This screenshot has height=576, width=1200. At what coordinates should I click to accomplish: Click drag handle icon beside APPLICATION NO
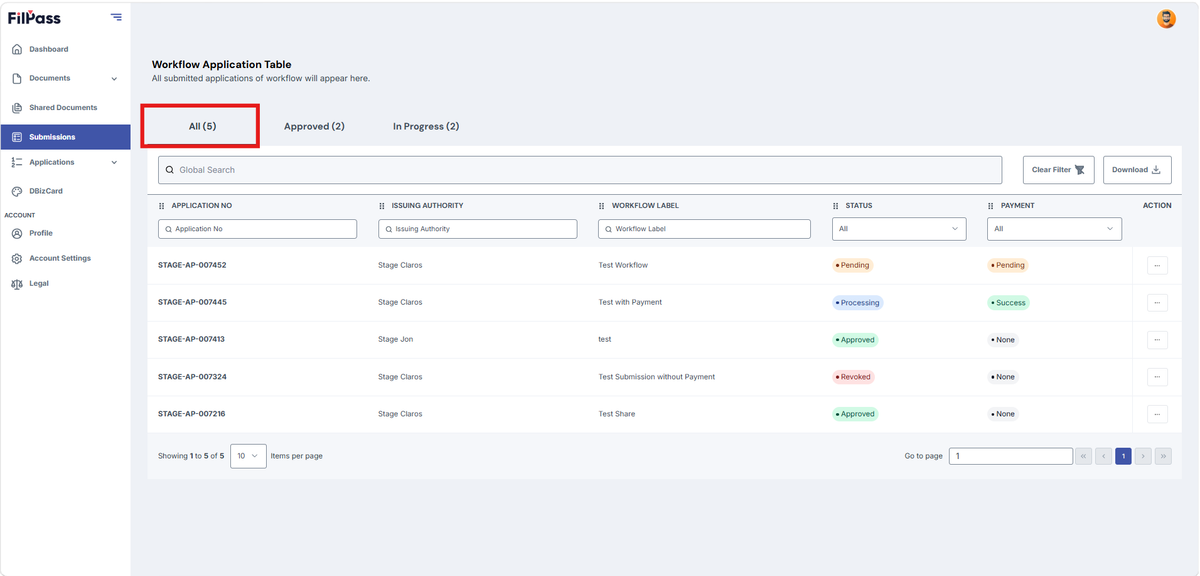[162, 206]
